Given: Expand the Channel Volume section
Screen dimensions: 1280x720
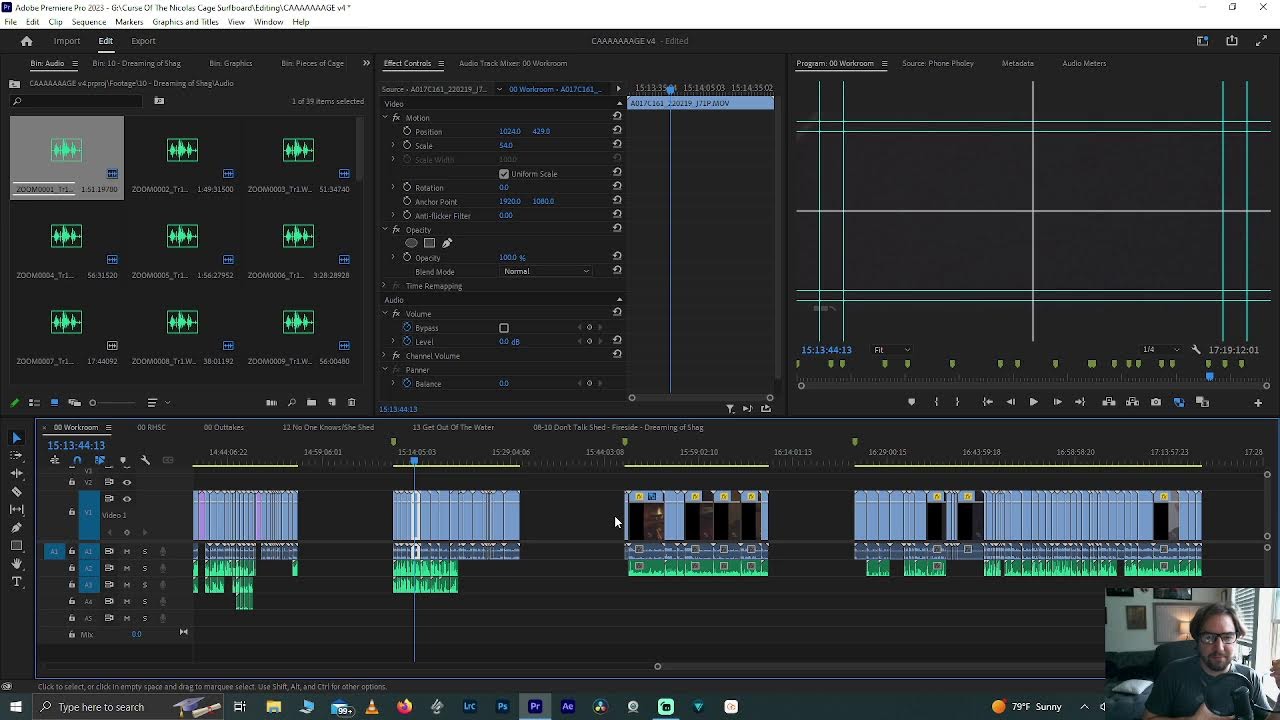Looking at the screenshot, I should tap(385, 356).
